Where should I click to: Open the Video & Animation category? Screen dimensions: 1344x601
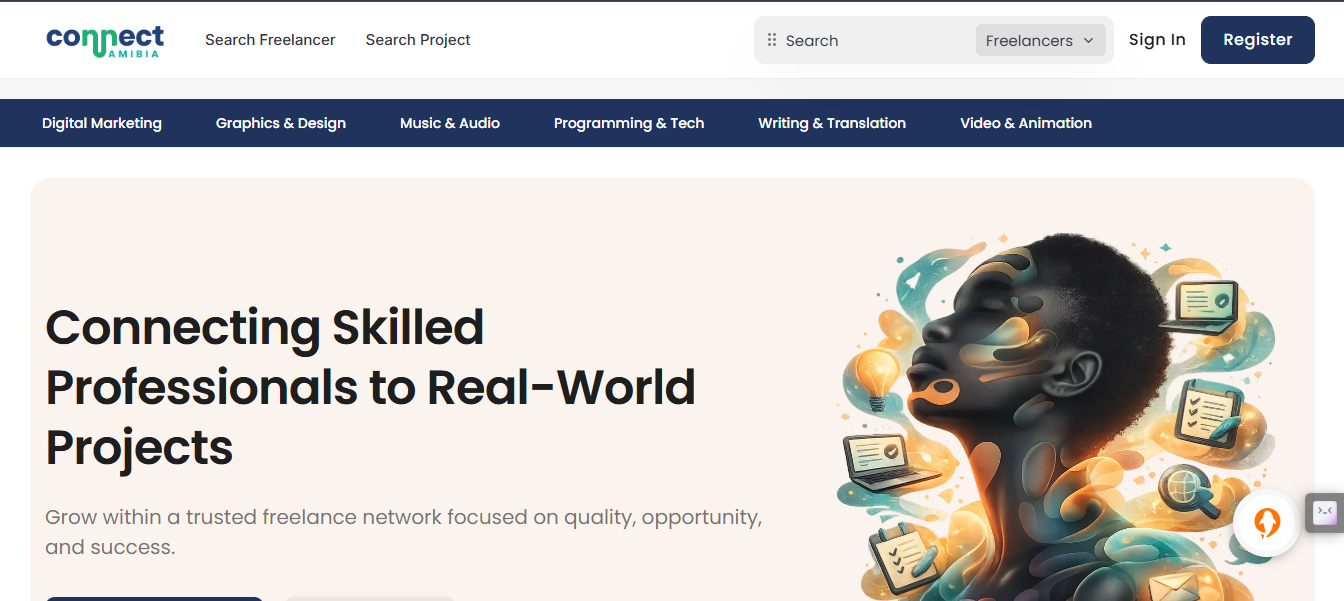click(x=1026, y=123)
